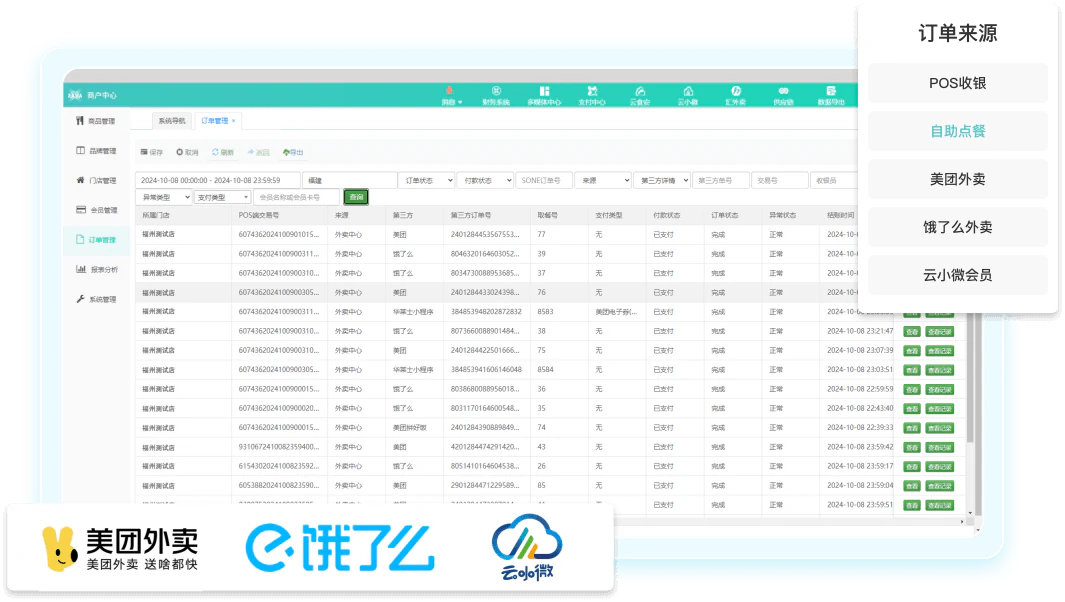Open 商品管理 in the left sidebar
The width and height of the screenshot is (1065, 602).
(x=96, y=121)
